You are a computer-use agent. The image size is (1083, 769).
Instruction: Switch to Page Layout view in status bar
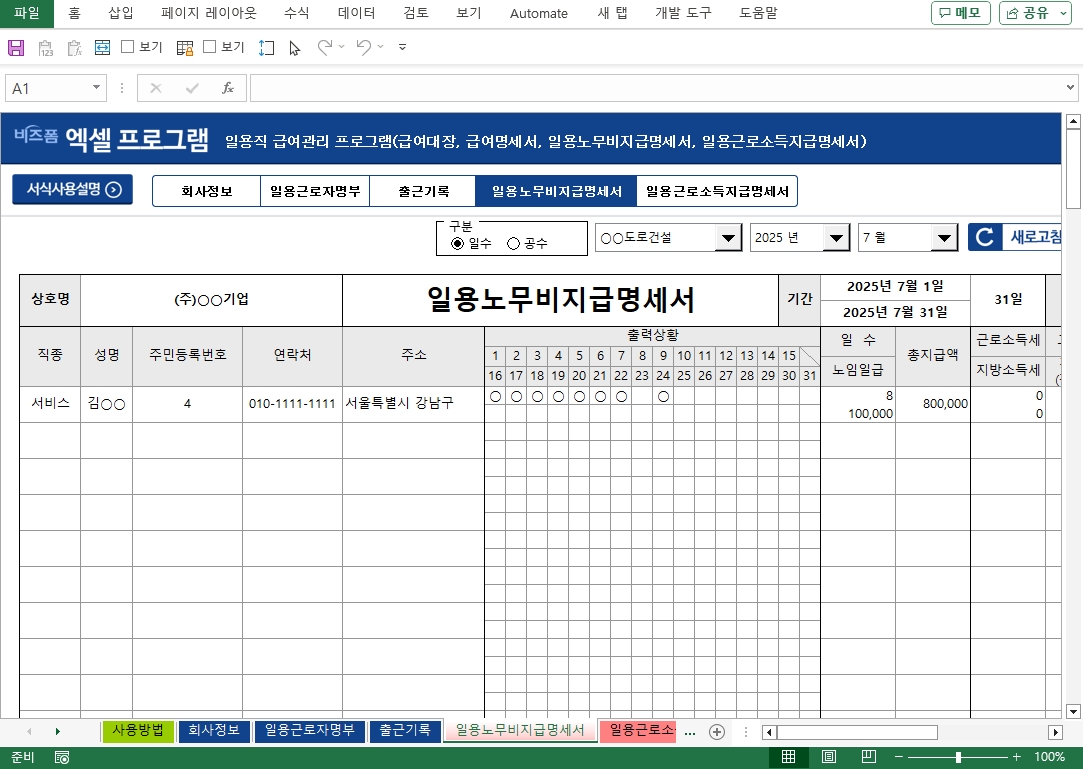tap(829, 757)
